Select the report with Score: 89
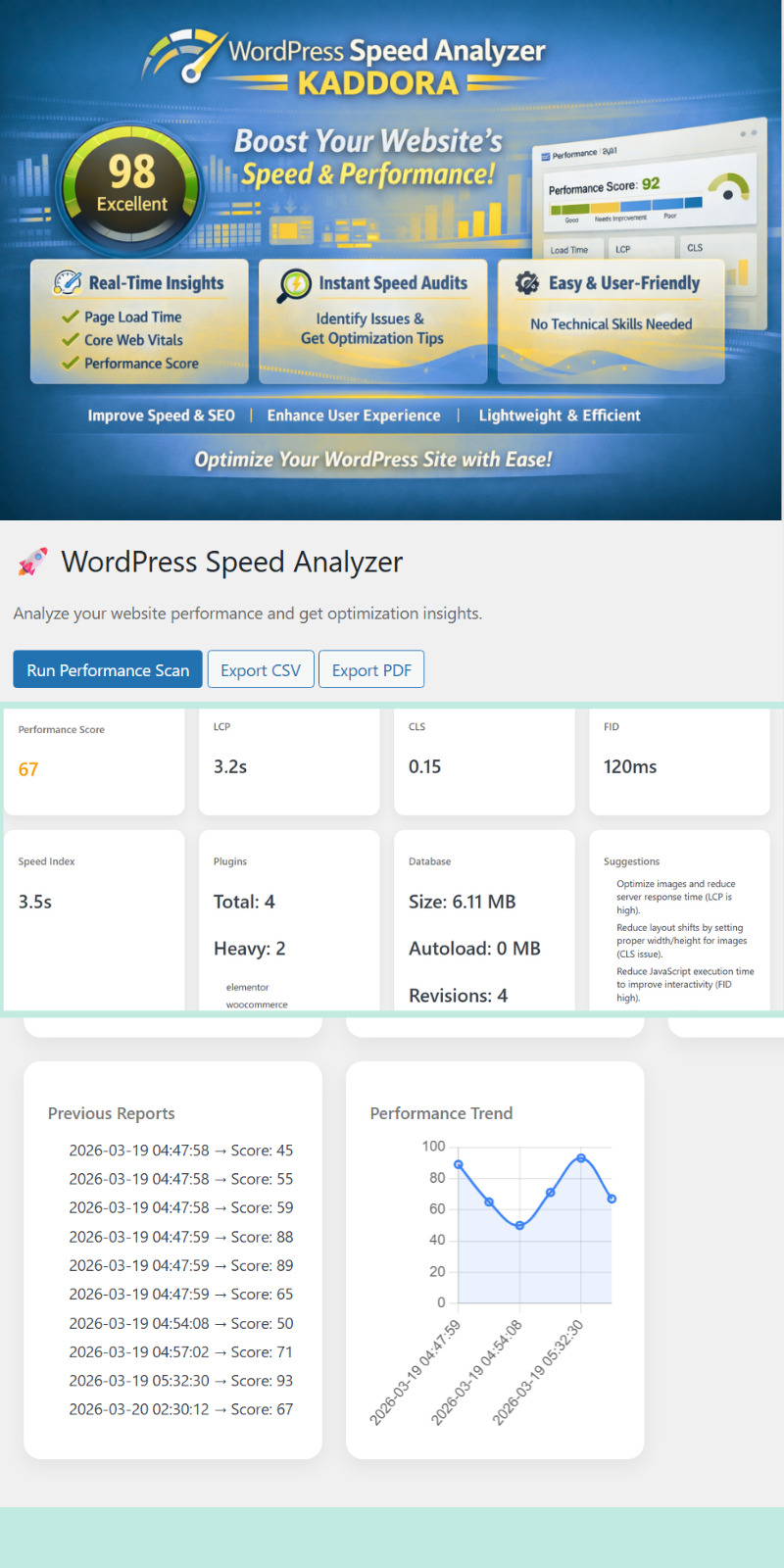The width and height of the screenshot is (784, 1568). pos(181,1265)
